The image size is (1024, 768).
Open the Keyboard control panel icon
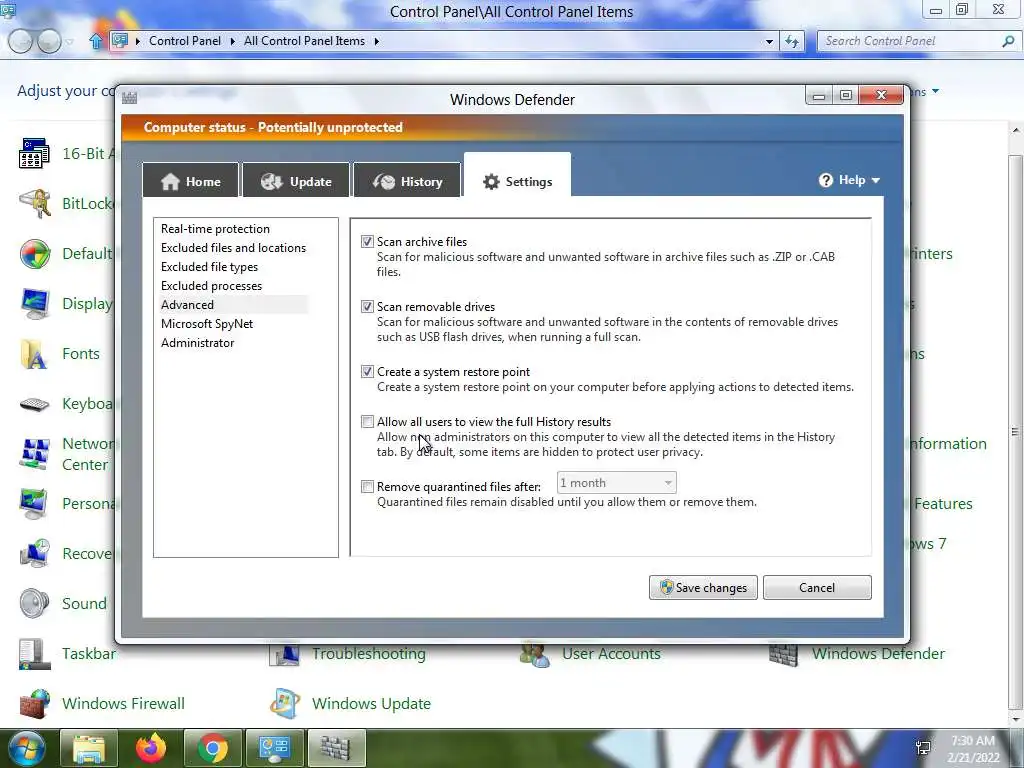(34, 404)
